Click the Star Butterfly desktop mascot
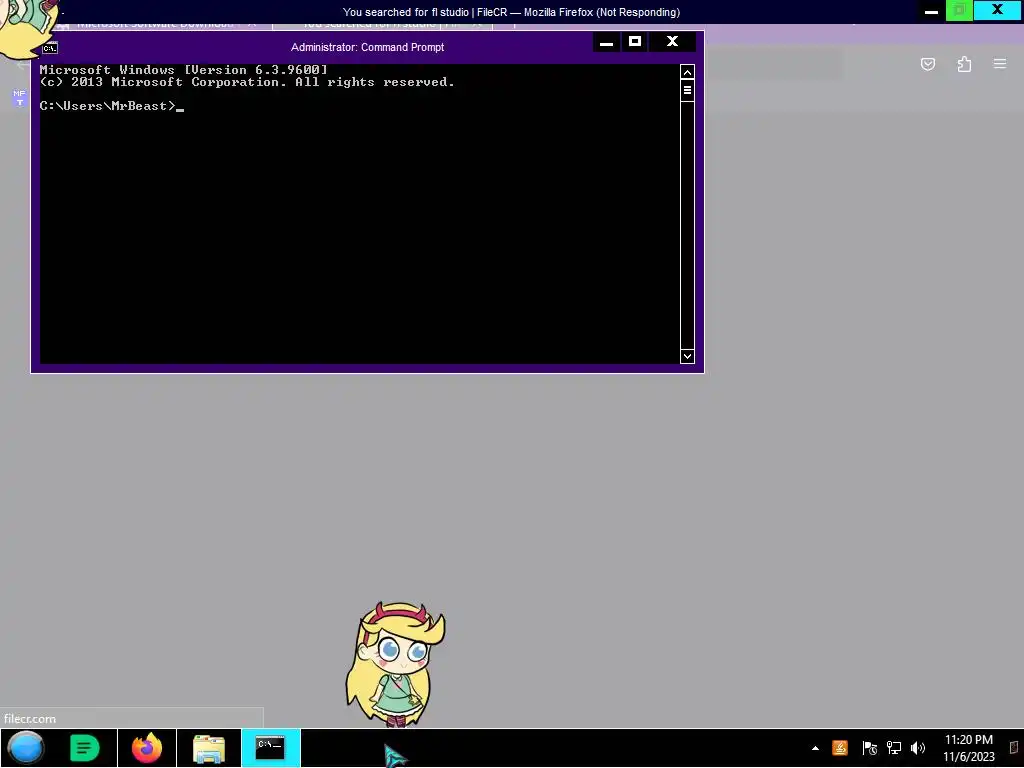 coord(395,664)
